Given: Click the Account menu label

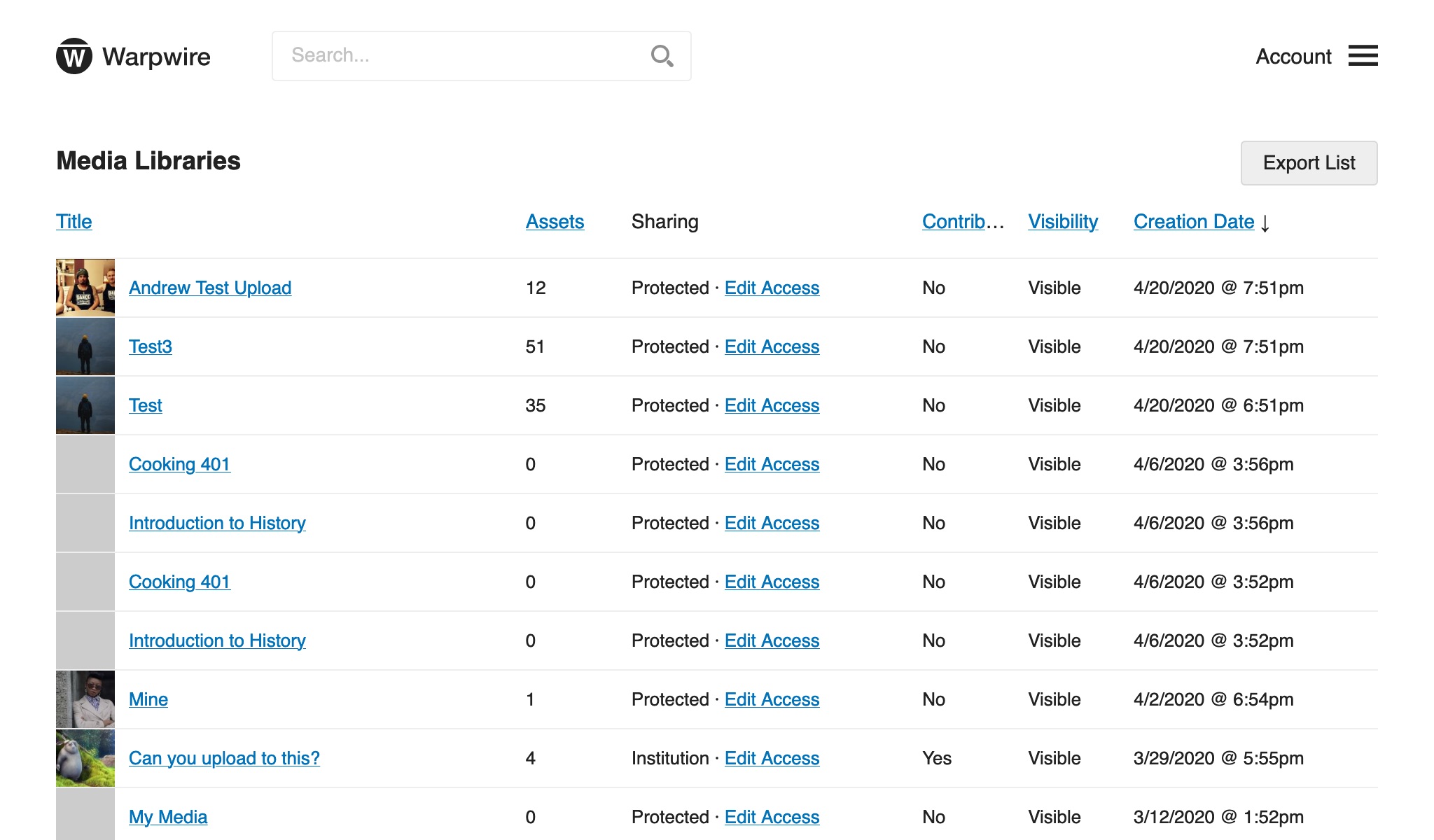Looking at the screenshot, I should 1293,57.
